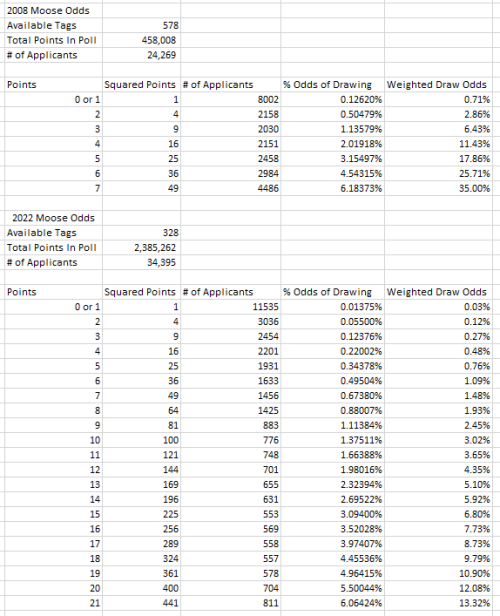Select the 35.00% weighted draw odds cell
Viewport: 500px width, 616px height.
click(x=438, y=189)
